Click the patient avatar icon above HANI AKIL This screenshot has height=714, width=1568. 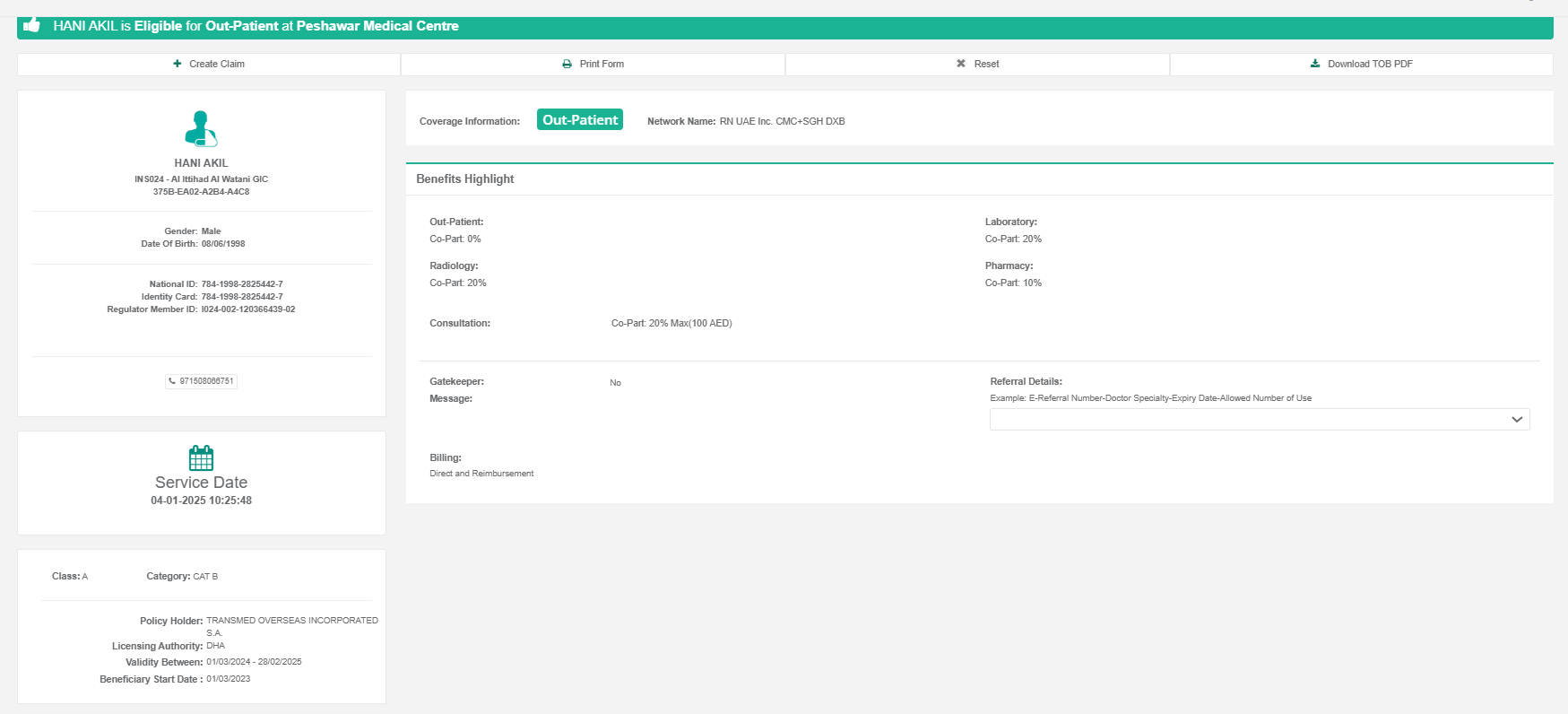point(201,129)
